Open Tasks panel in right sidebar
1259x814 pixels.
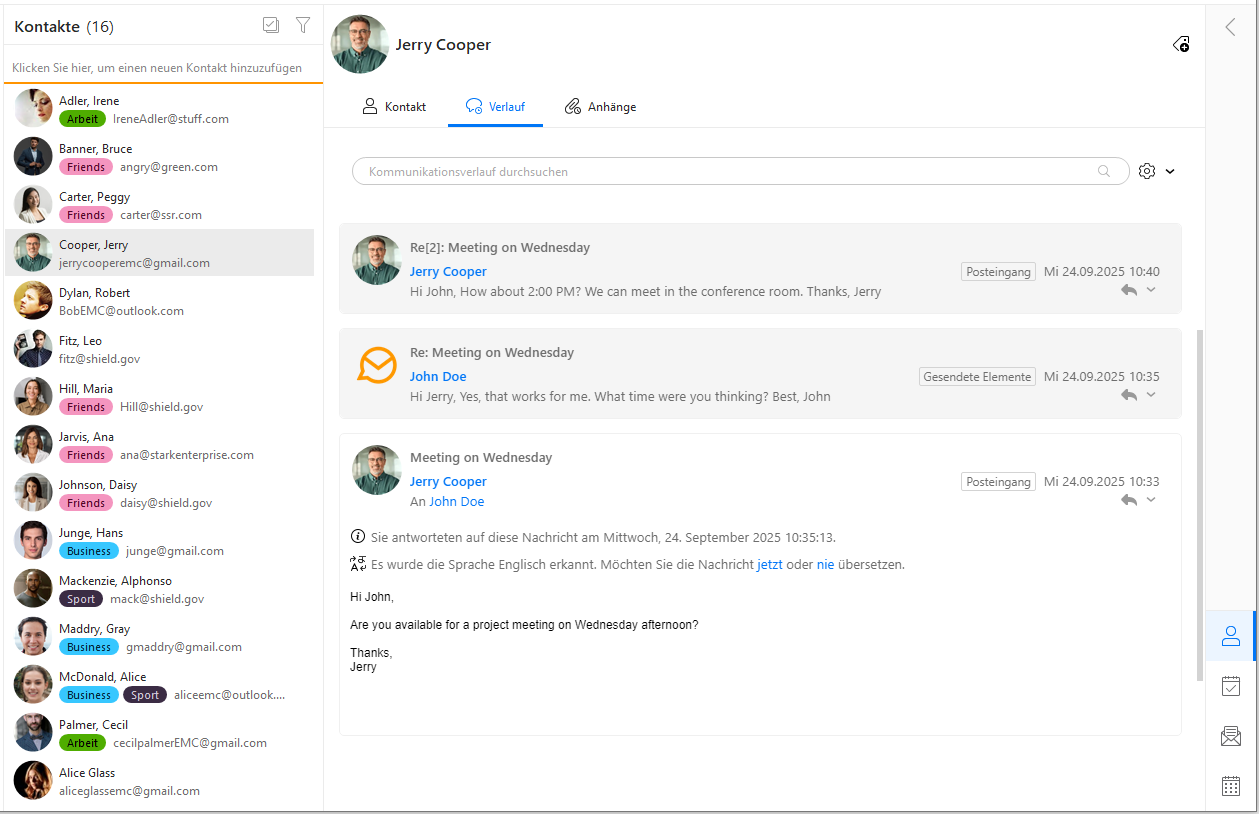[x=1231, y=686]
